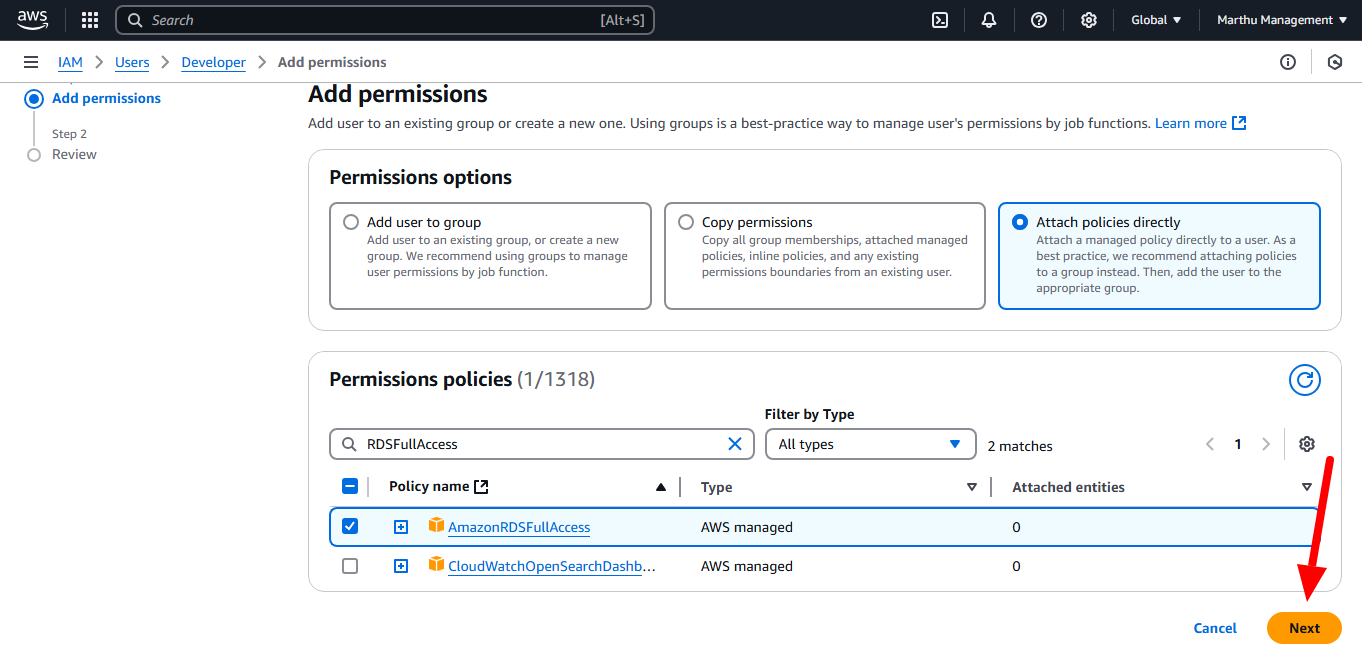Check the CloudWatchOpenSearchDashb policy checkbox
Image resolution: width=1362 pixels, height=670 pixels.
point(350,566)
